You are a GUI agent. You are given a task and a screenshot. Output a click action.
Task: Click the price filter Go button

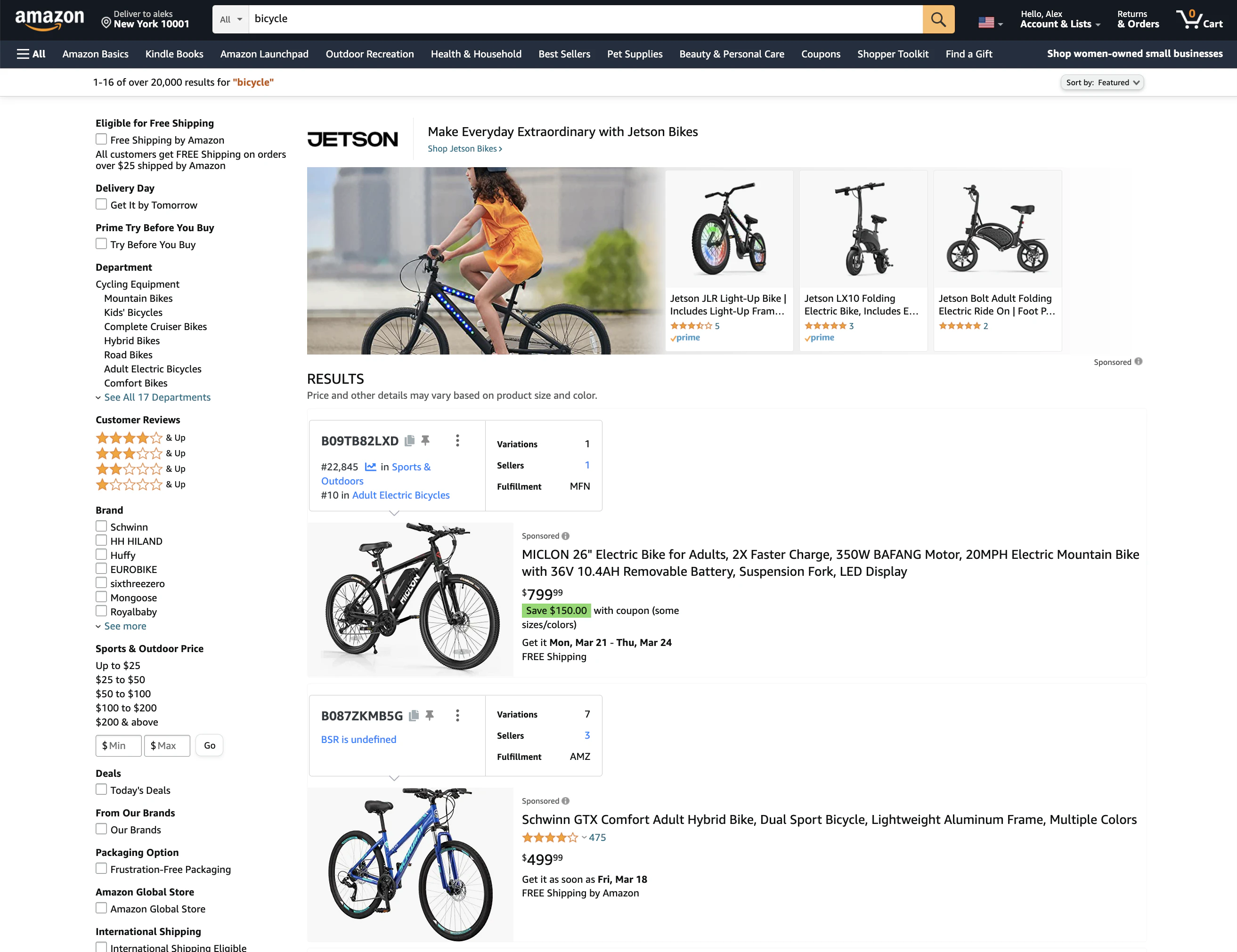[x=210, y=745]
